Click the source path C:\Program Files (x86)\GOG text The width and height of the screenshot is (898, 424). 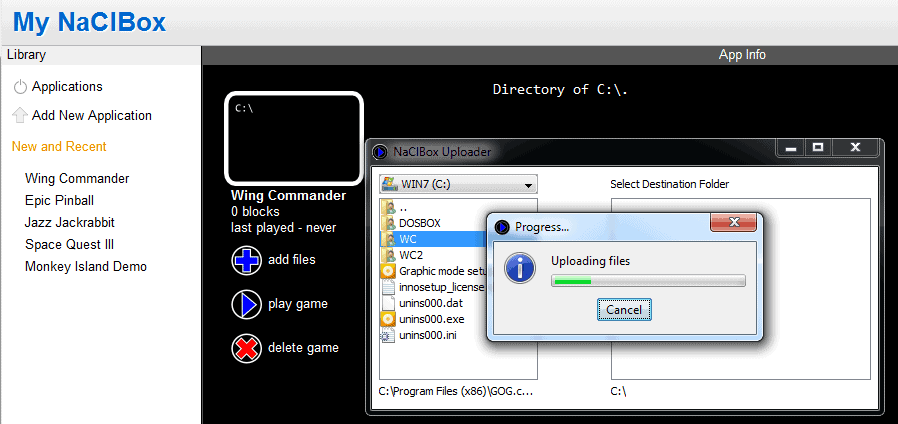[x=456, y=392]
